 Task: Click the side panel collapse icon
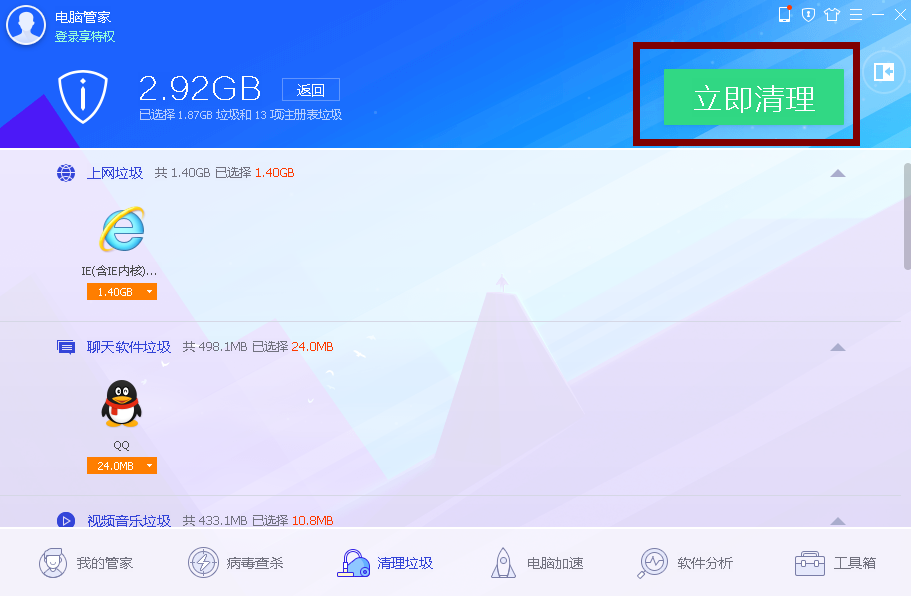pyautogui.click(x=884, y=72)
